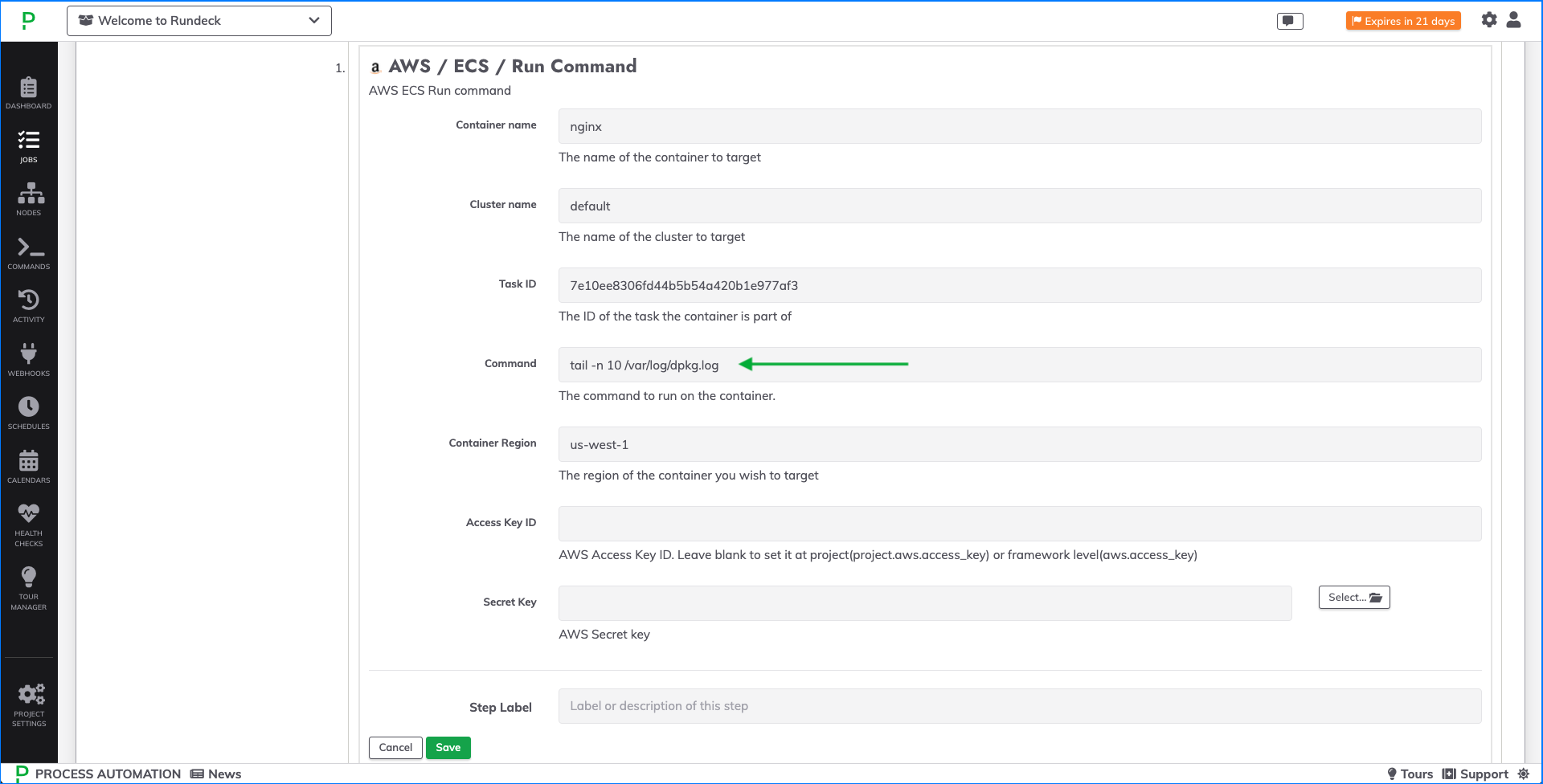Focus the Cluster name field
This screenshot has height=784, width=1543.
[x=1020, y=206]
